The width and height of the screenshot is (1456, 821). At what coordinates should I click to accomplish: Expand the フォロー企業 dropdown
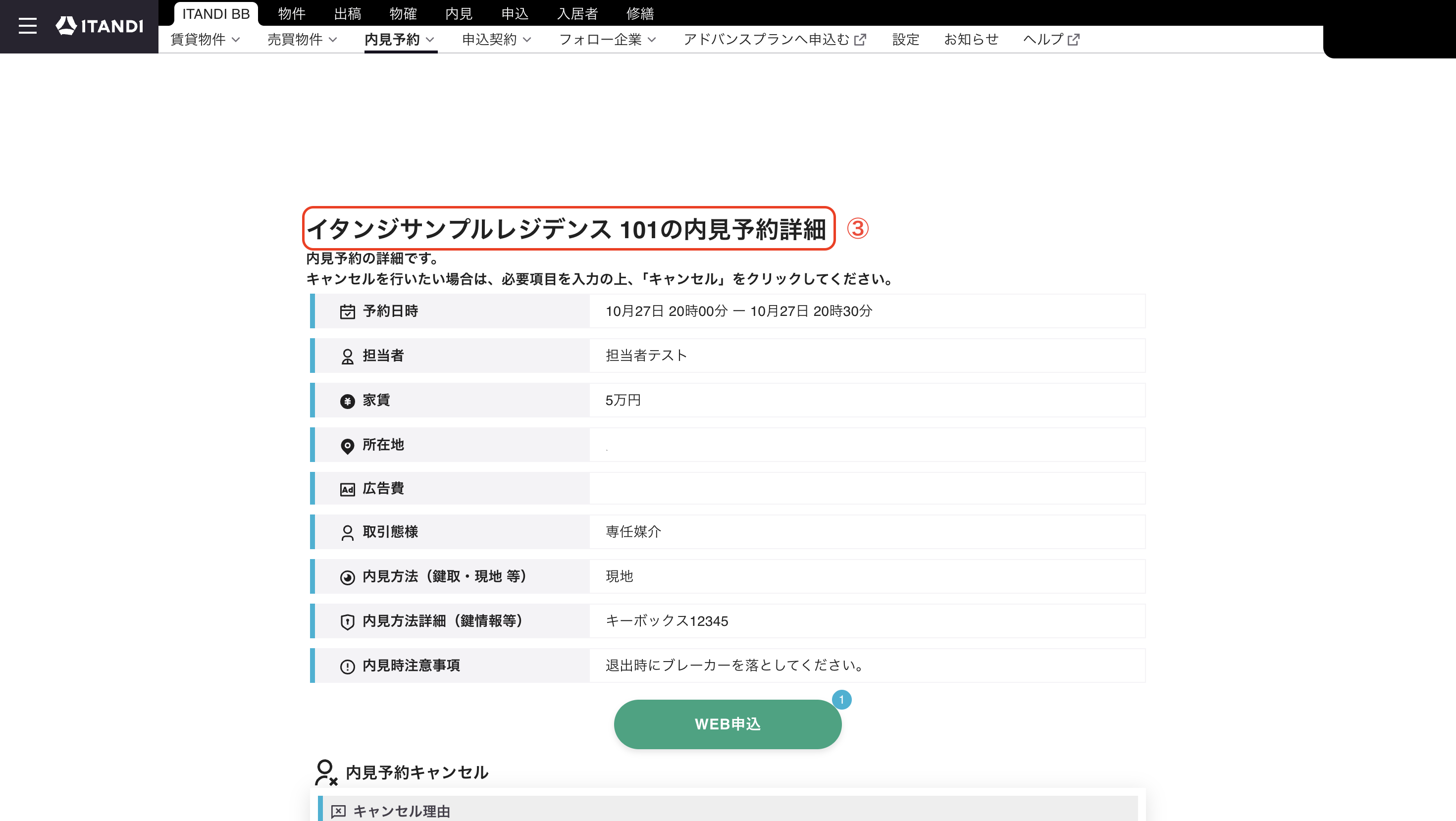(x=608, y=40)
